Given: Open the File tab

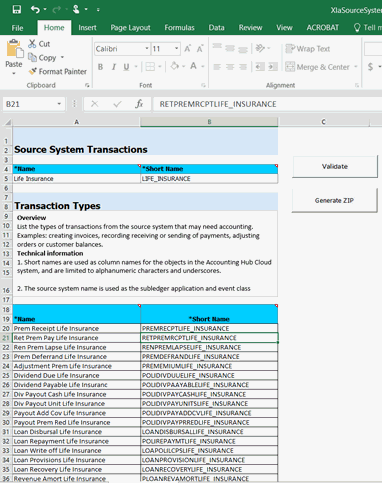Looking at the screenshot, I should coord(17,28).
